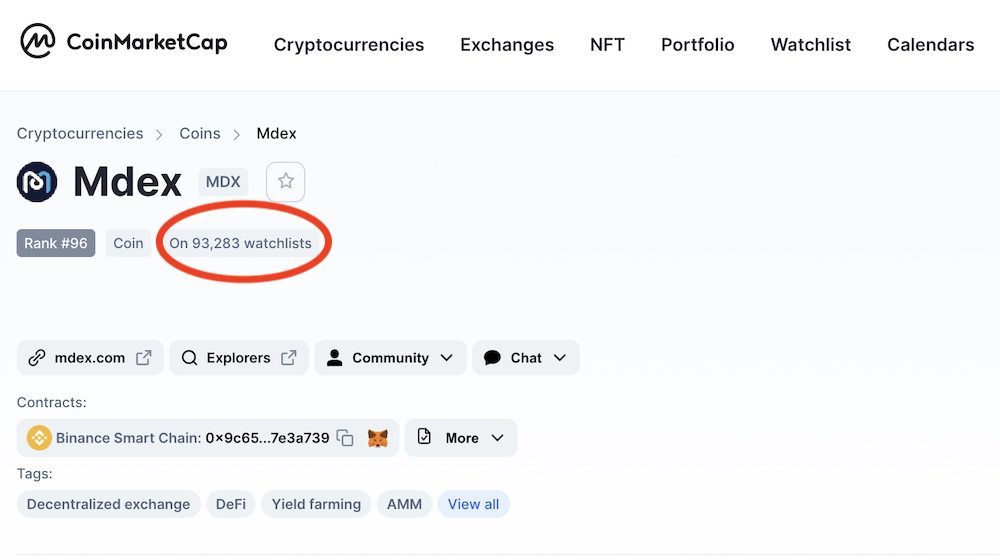1000x560 pixels.
Task: Select the Decentralized exchange tag
Action: pyautogui.click(x=108, y=504)
